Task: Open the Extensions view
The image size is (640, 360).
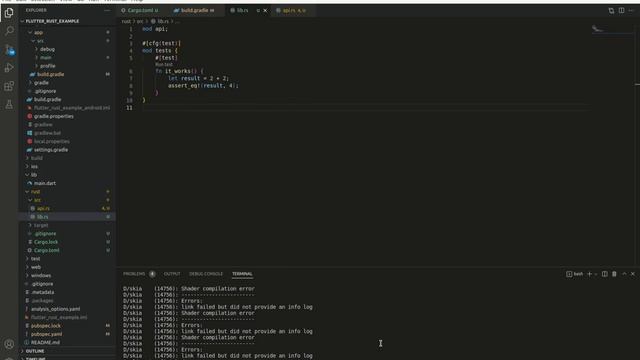Action: coord(9,86)
